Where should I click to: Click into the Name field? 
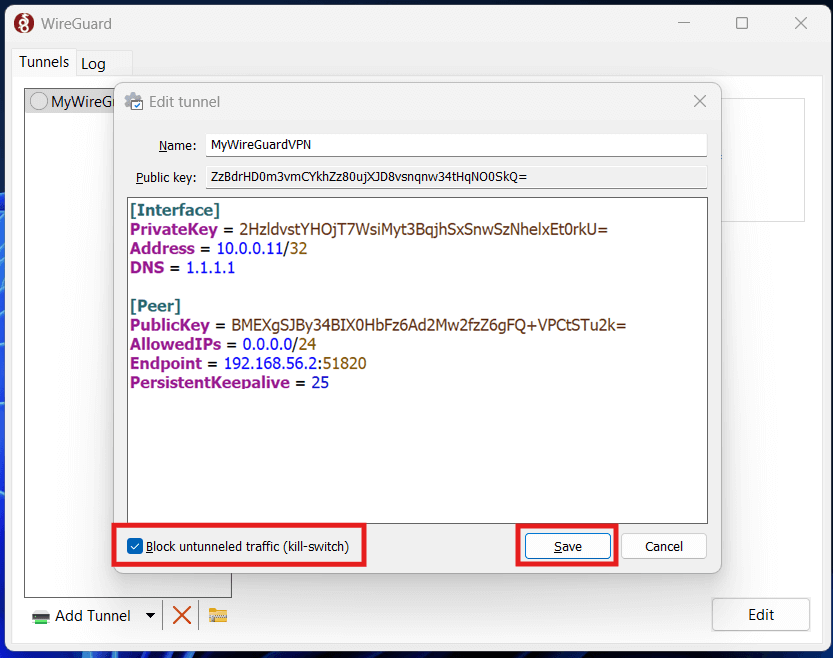coord(455,145)
